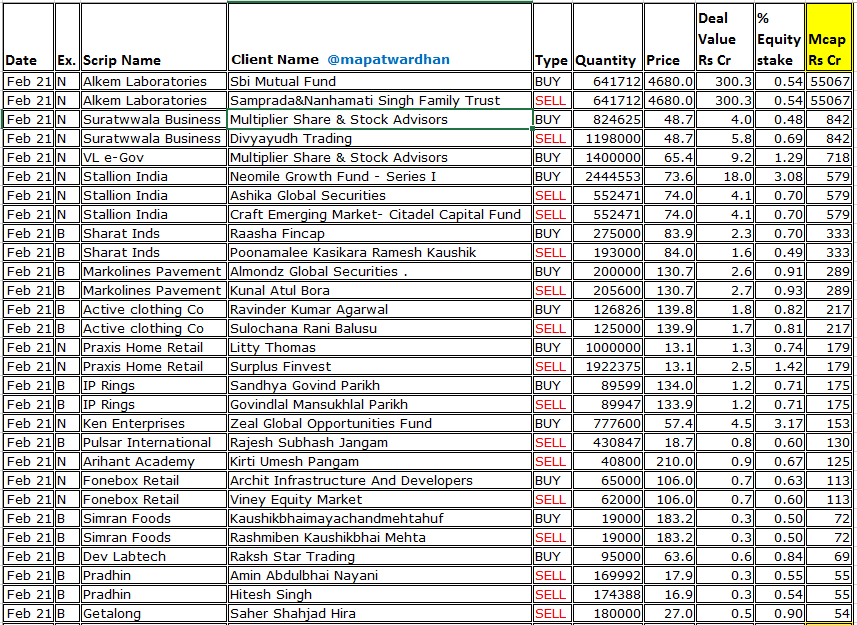Select 'Govindlal Mansukhlal Parikh' cell
Image resolution: width=857 pixels, height=625 pixels.
[380, 404]
